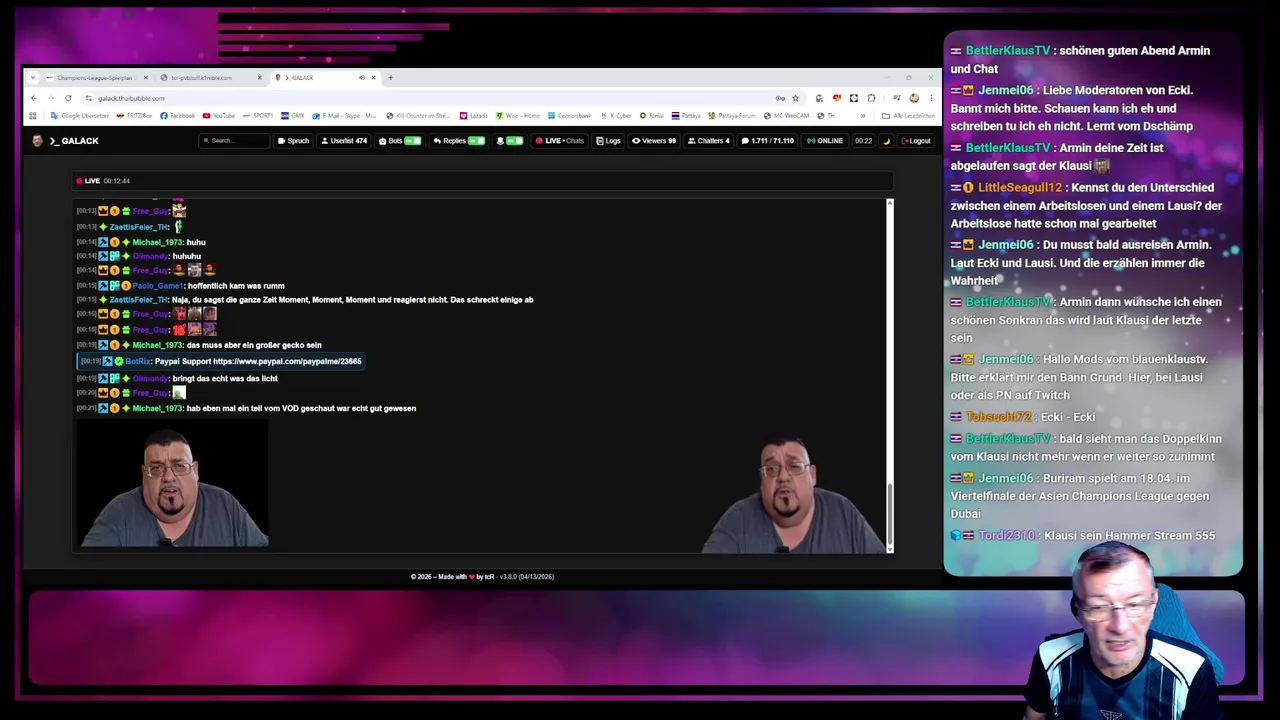Viewport: 1280px width, 720px height.
Task: Open the Google Übersetzer bookmark
Action: coord(80,116)
